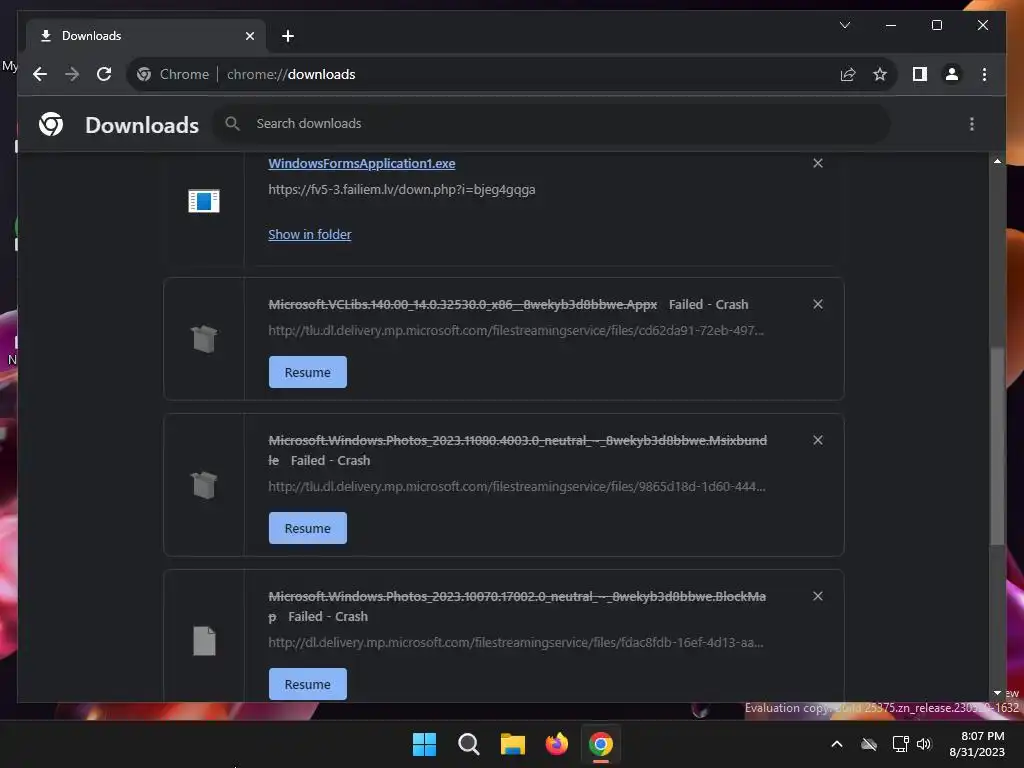The image size is (1024, 768).
Task: Open File Explorer from taskbar
Action: 513,744
